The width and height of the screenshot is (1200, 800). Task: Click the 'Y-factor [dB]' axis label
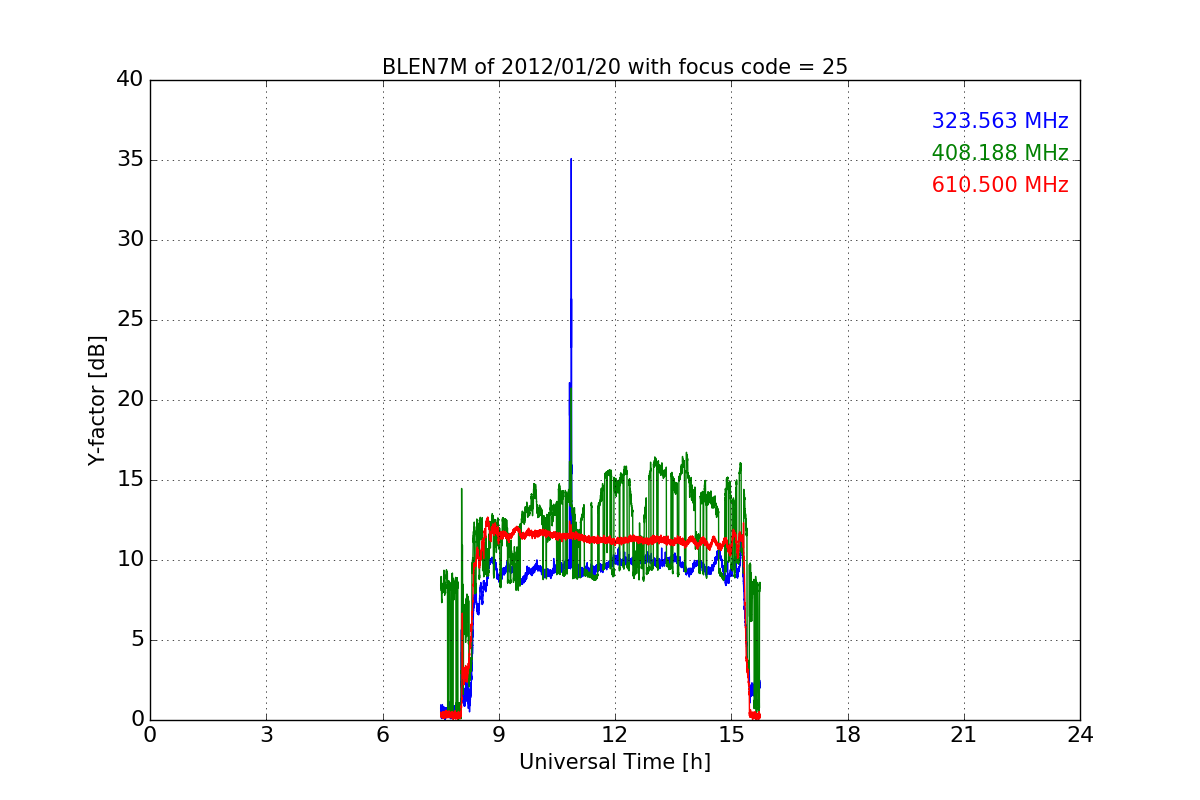click(x=97, y=400)
